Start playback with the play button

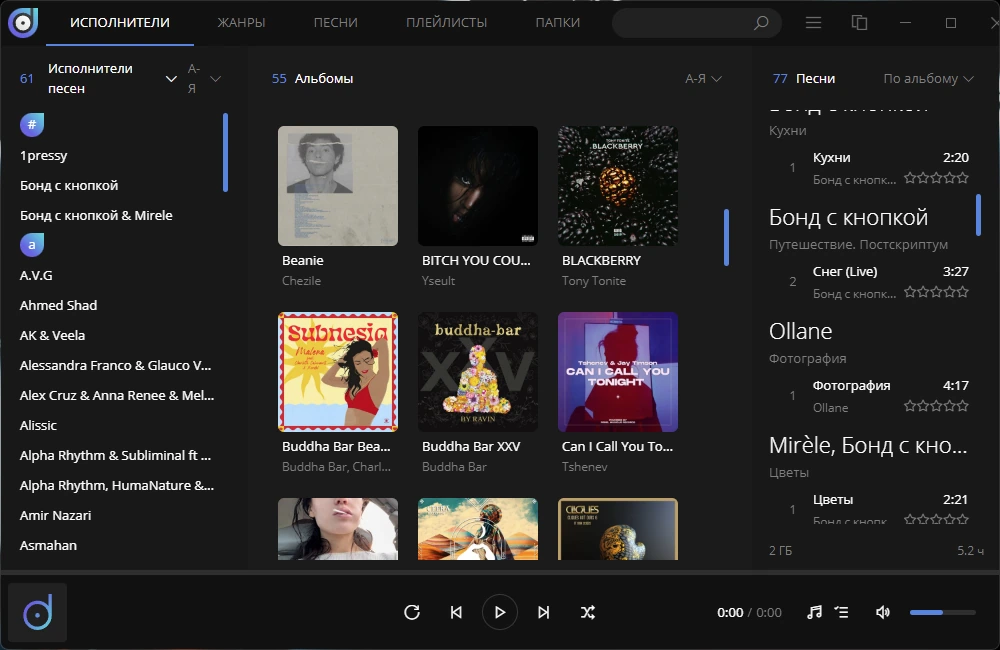(499, 612)
